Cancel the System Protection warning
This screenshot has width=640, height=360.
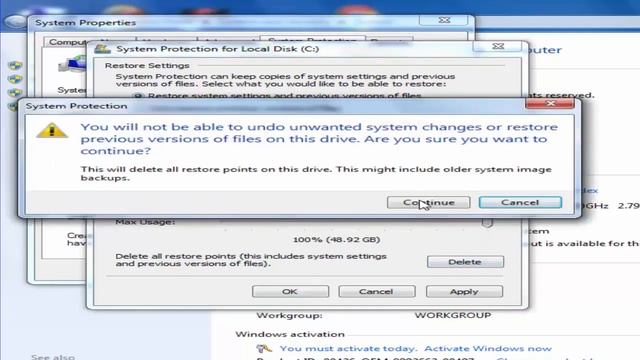(520, 202)
